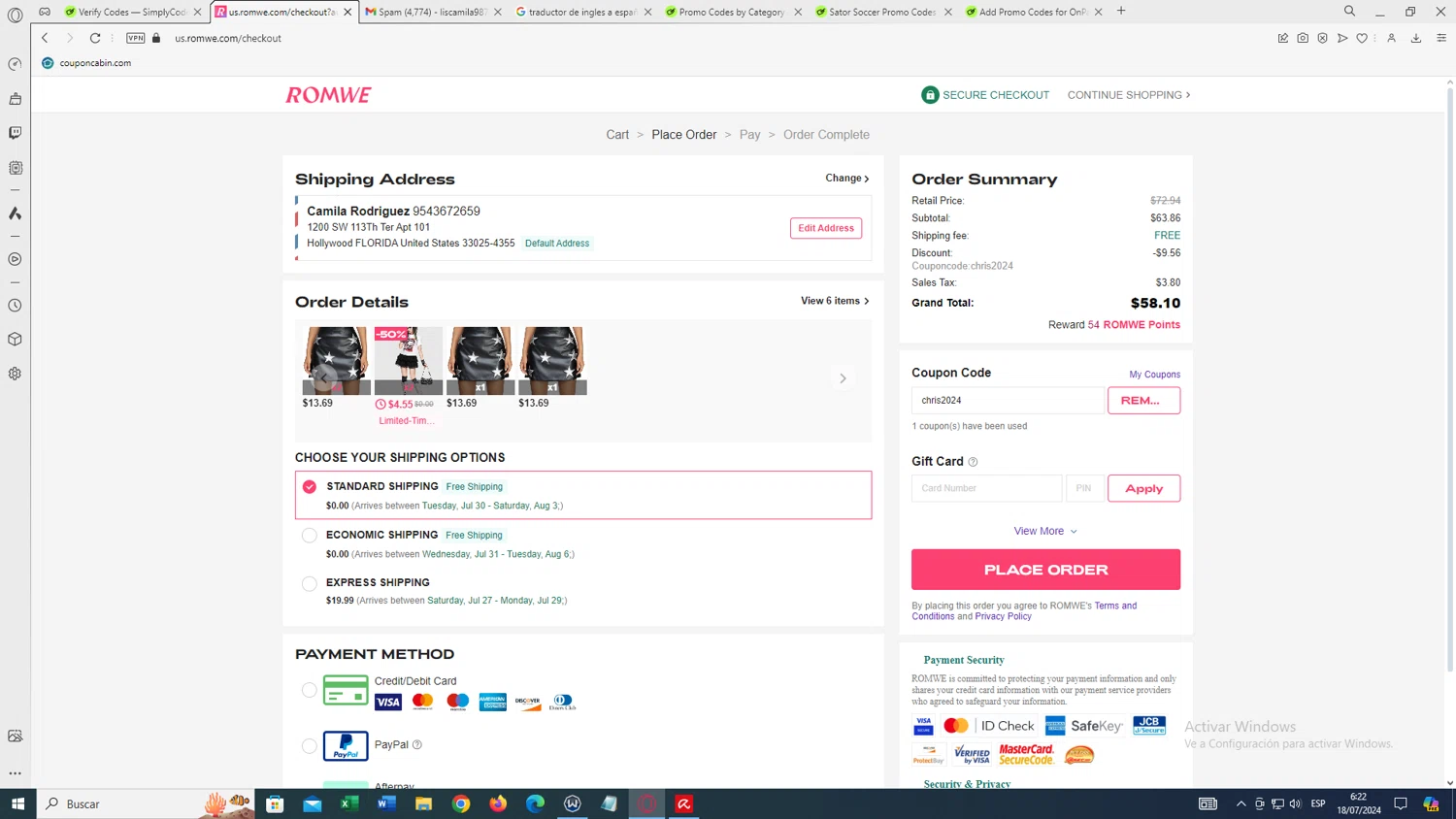Open the profile account icon in toolbar
This screenshot has width=1456, height=819.
pos(1391,38)
